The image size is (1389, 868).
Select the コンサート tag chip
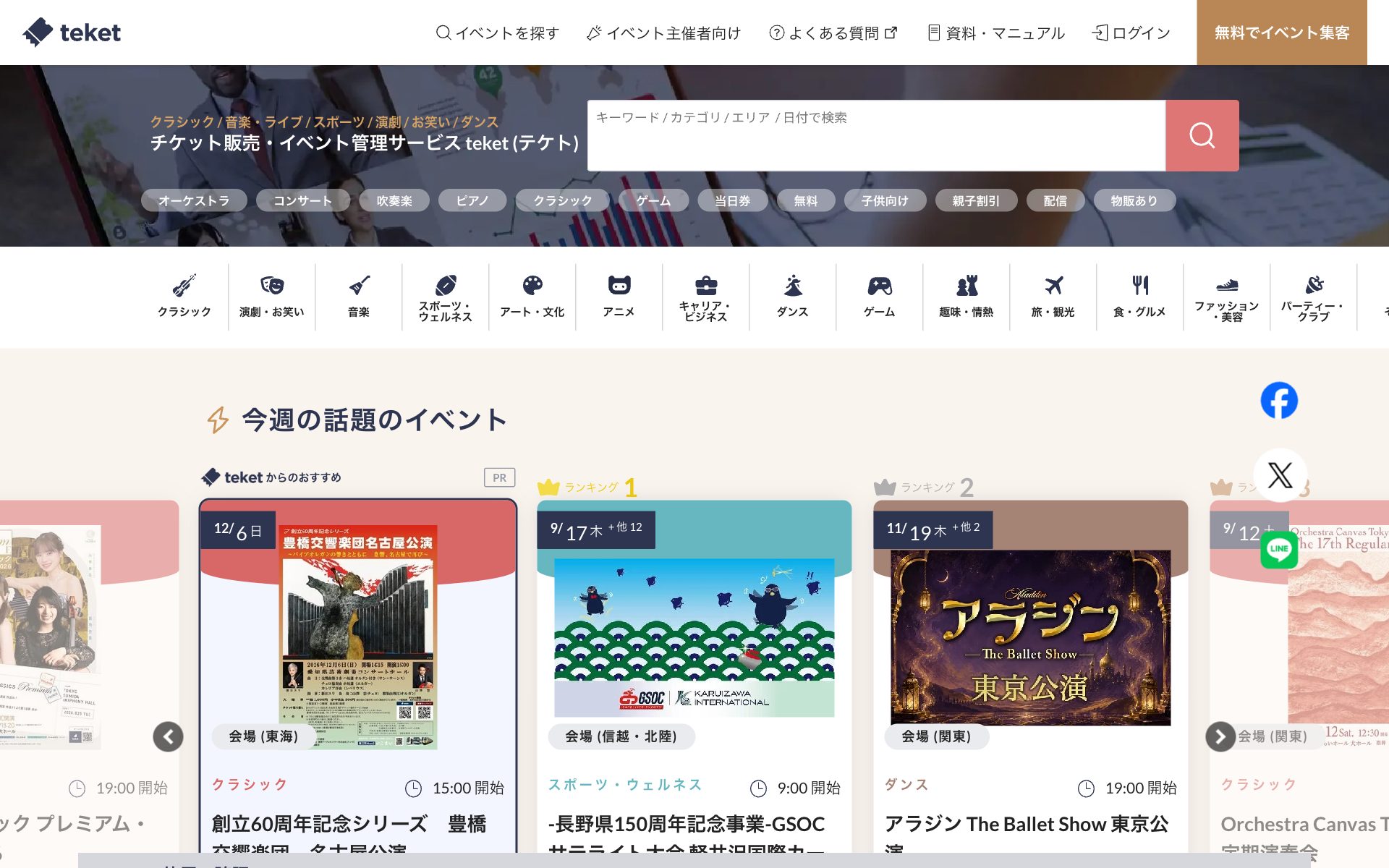[x=302, y=200]
